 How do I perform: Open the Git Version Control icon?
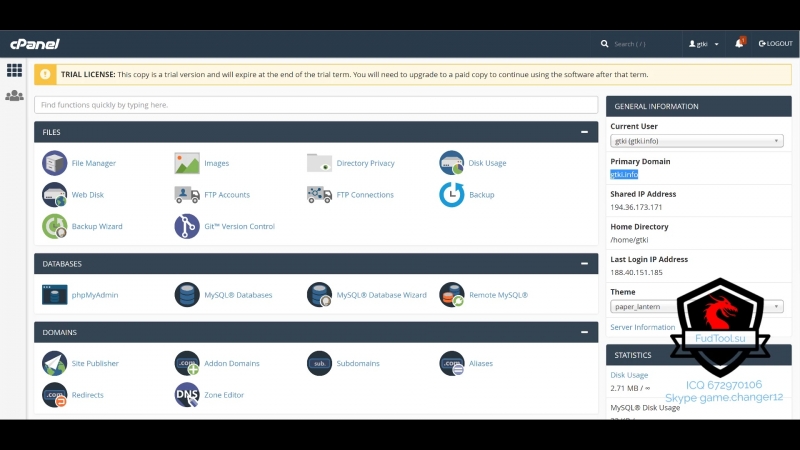pyautogui.click(x=187, y=226)
